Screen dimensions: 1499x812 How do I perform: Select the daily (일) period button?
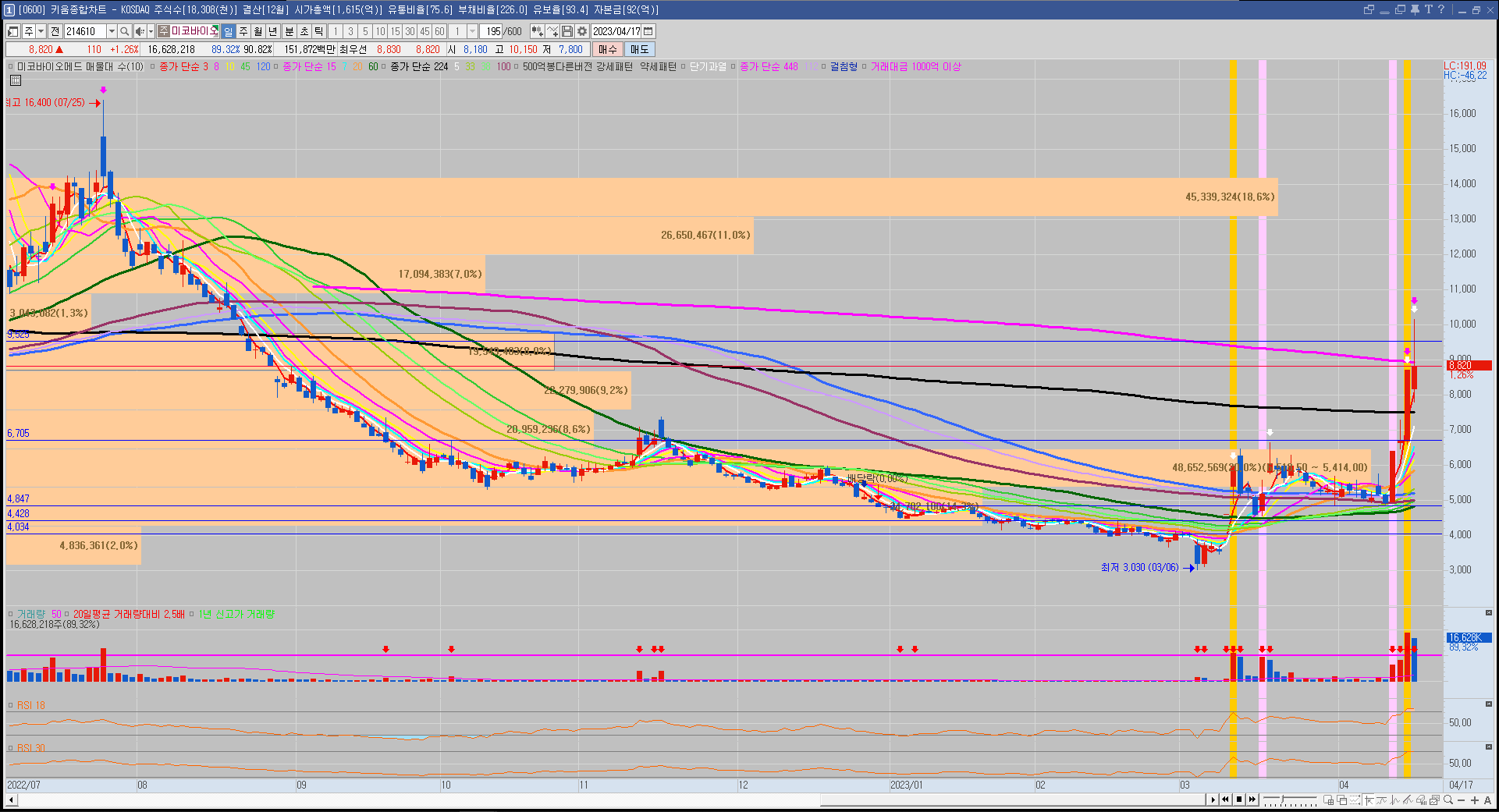coord(228,31)
